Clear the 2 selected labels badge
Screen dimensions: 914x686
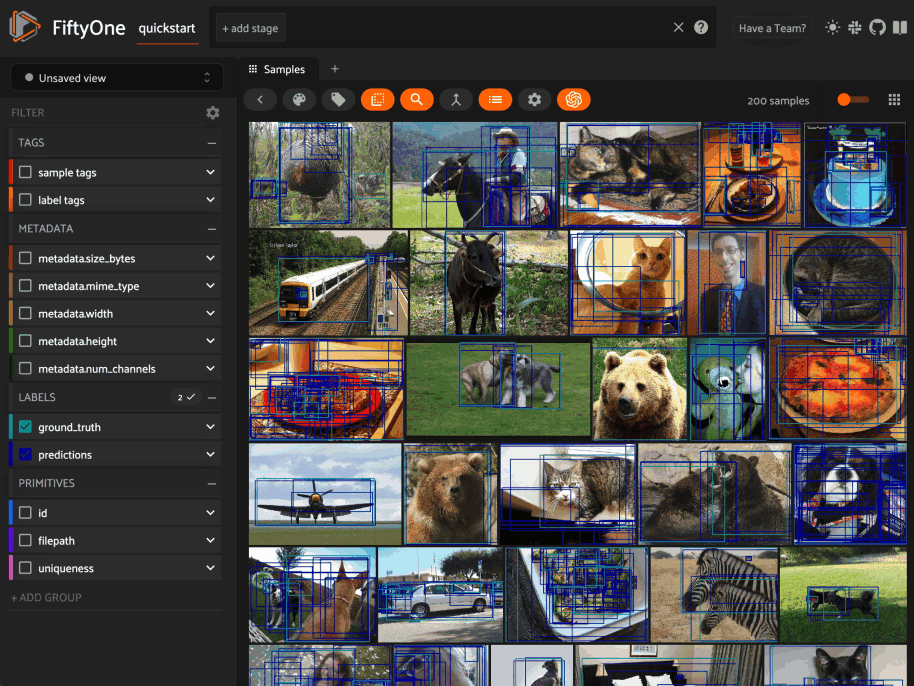pos(186,397)
